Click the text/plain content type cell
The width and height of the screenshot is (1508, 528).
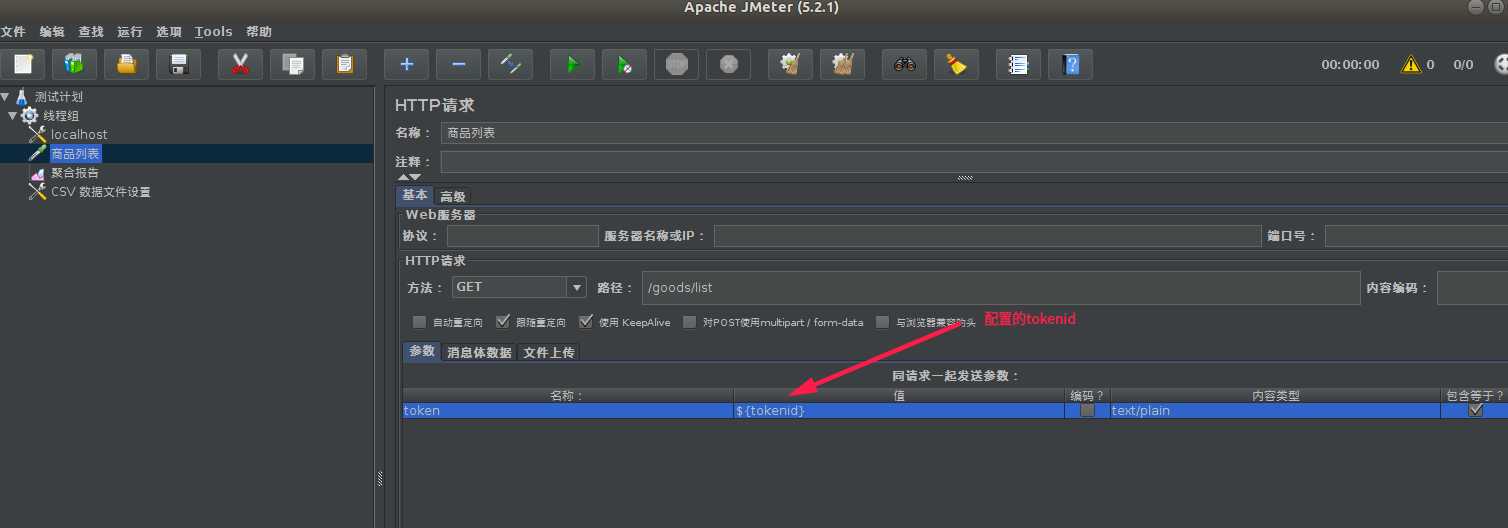tap(1275, 410)
